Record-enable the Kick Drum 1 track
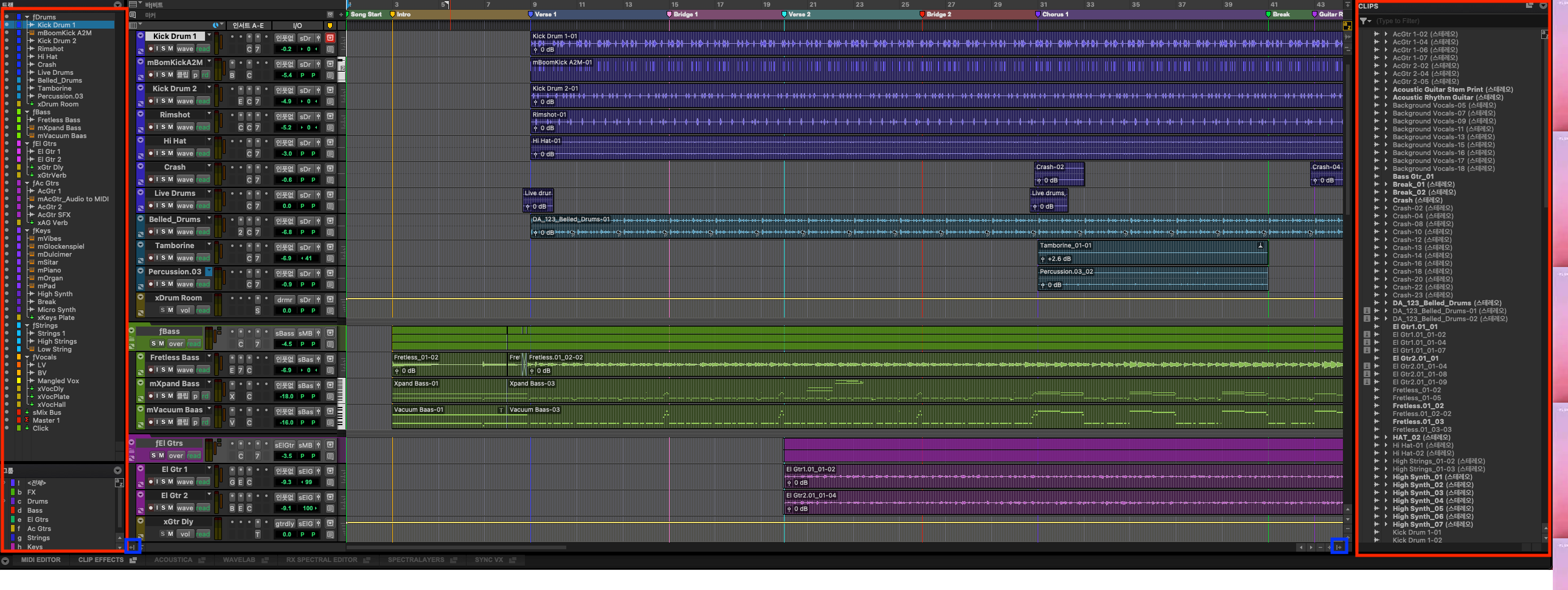Image resolution: width=1568 pixels, height=590 pixels. coord(150,49)
